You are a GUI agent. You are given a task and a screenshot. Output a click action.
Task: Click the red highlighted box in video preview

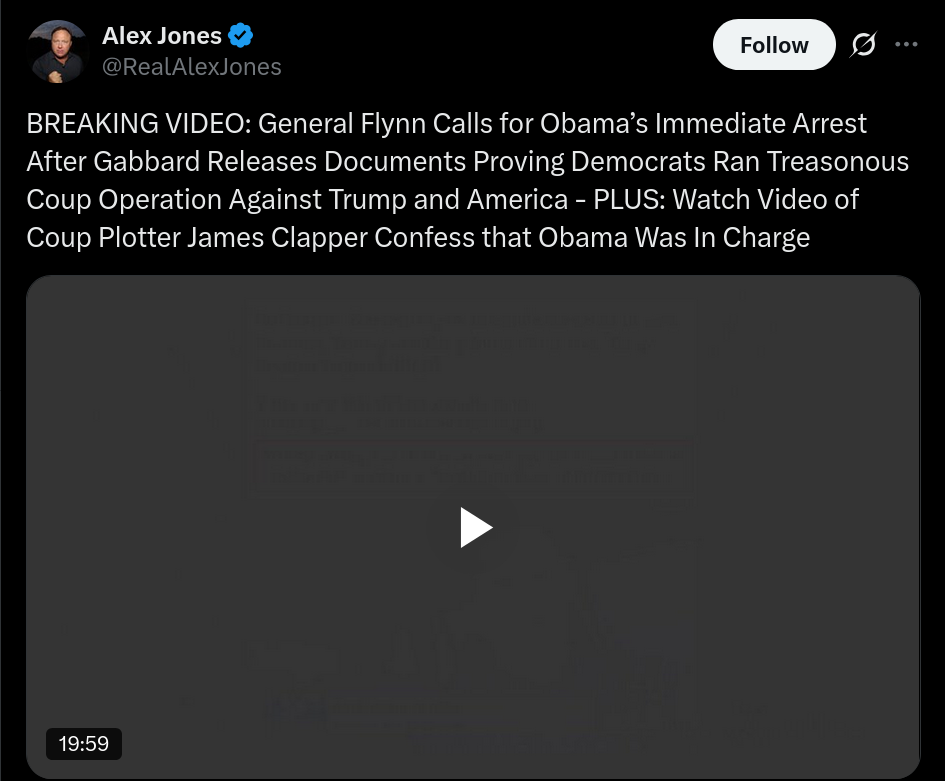click(471, 468)
